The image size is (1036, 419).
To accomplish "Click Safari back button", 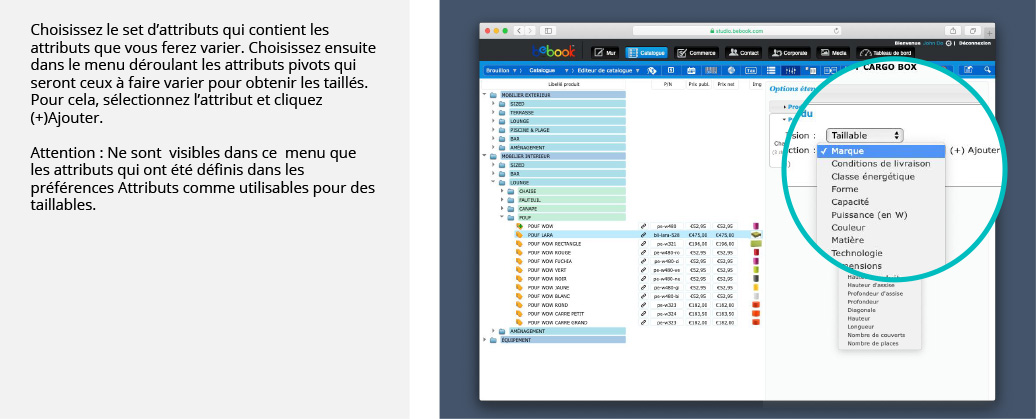I will pos(519,30).
